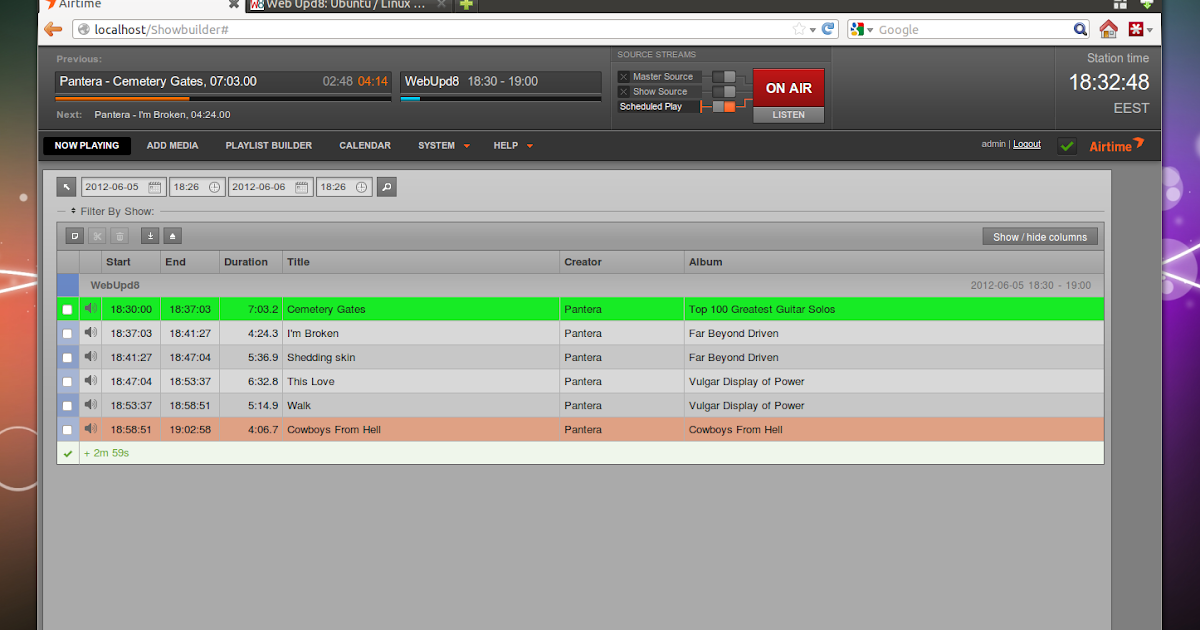Switch to the CALENDAR tab
Image resolution: width=1200 pixels, height=630 pixels.
click(x=364, y=145)
